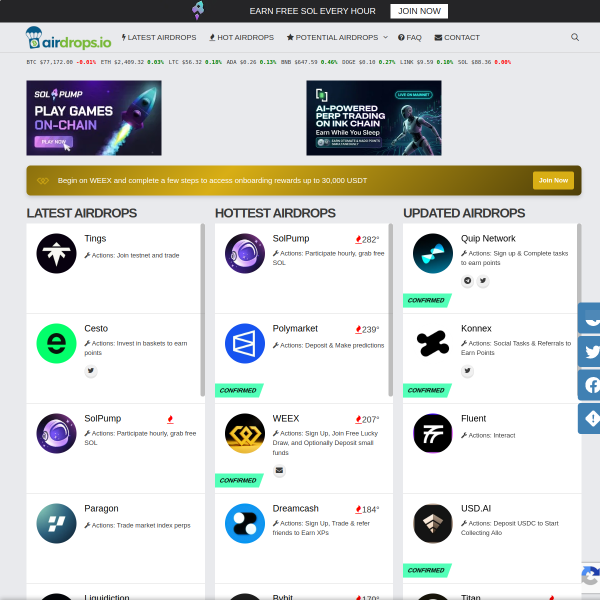The height and width of the screenshot is (600, 600).
Task: Click the Paragon project logo
Action: click(x=56, y=523)
